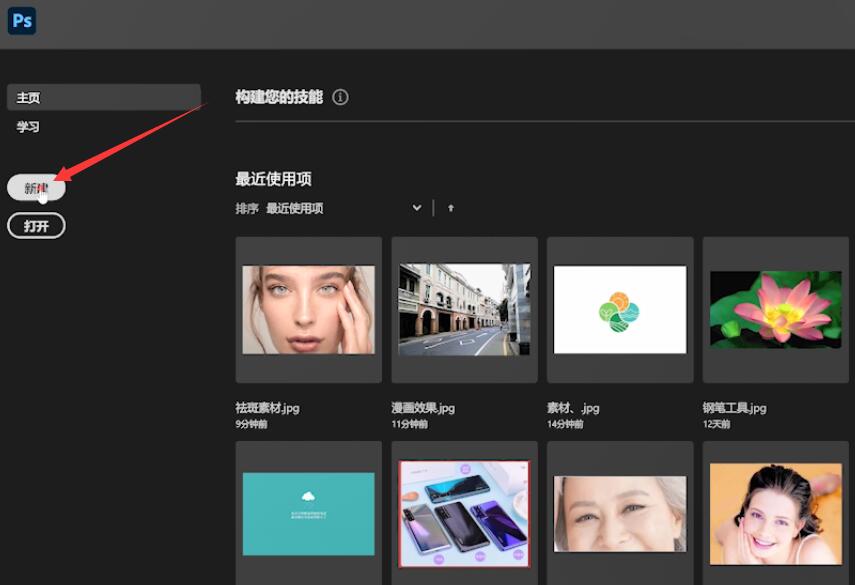The height and width of the screenshot is (585, 855).
Task: Click the file name 祛斑素材.jpg
Action: [x=267, y=408]
